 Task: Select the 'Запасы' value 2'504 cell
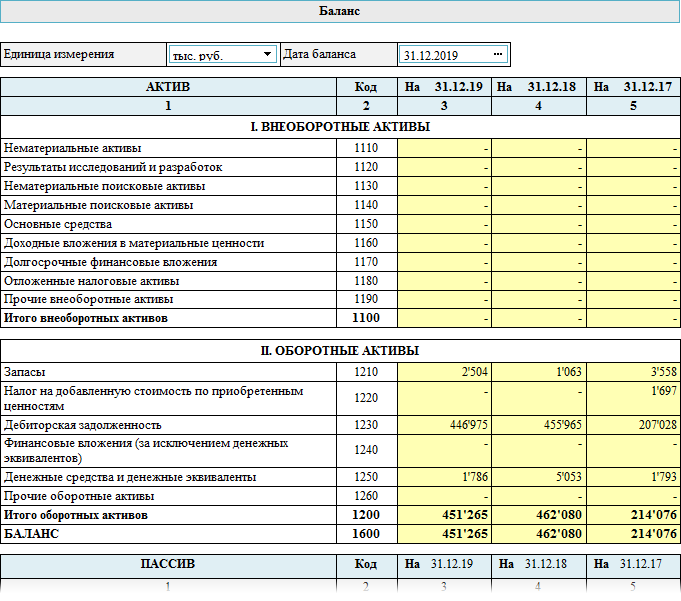(x=444, y=372)
